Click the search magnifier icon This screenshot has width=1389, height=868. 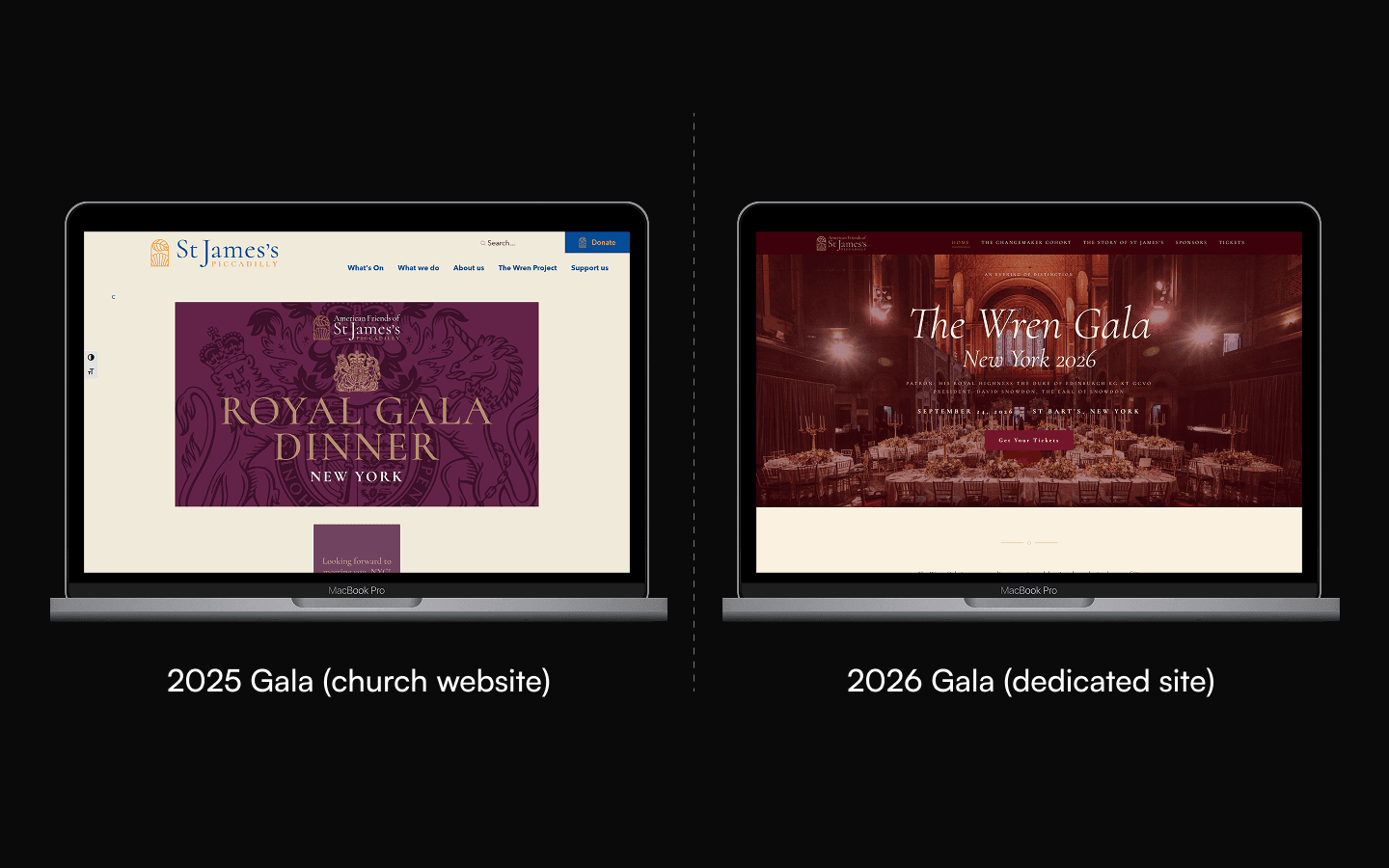pyautogui.click(x=483, y=243)
